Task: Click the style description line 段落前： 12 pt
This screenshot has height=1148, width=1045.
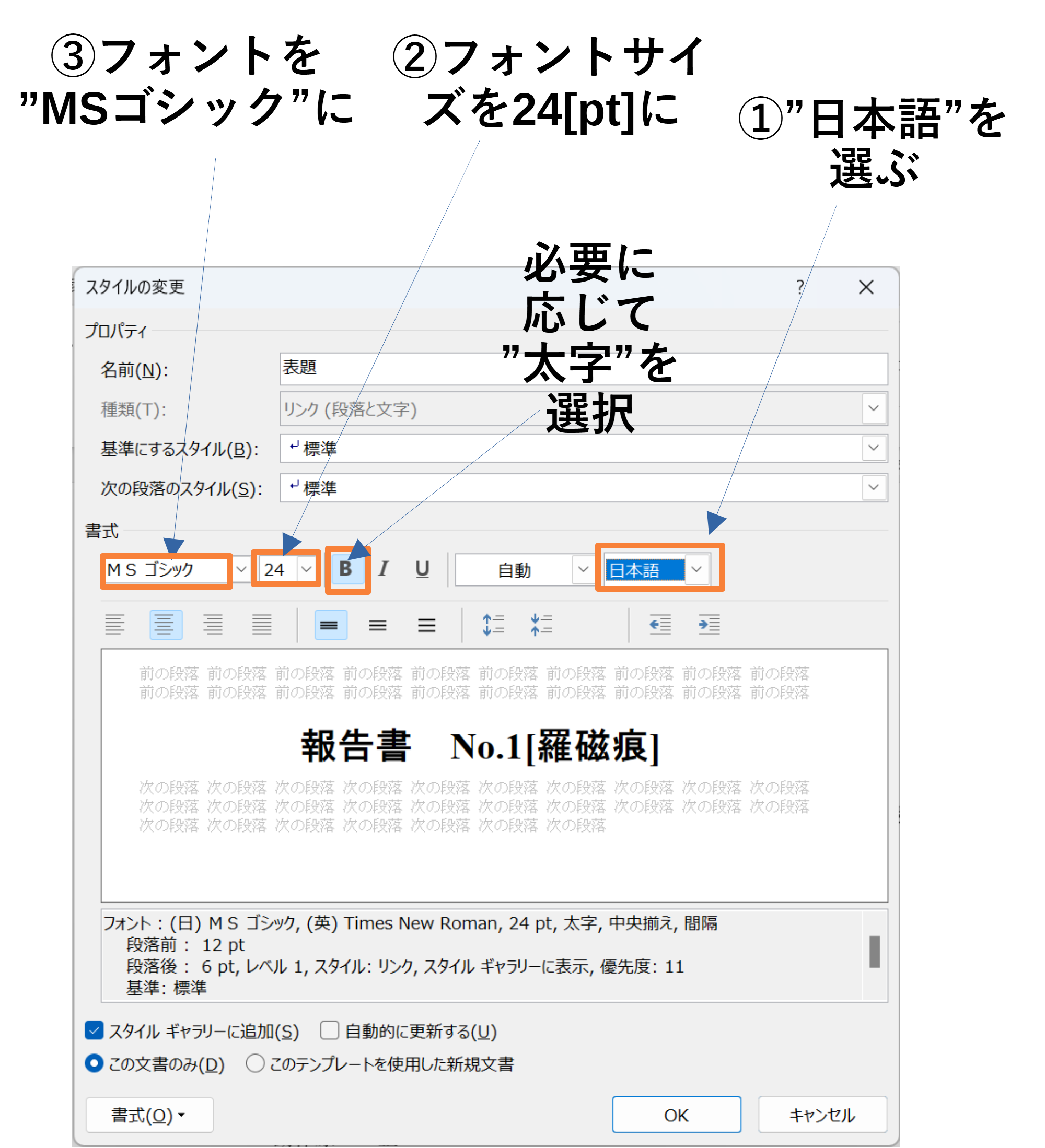Action: [x=186, y=946]
